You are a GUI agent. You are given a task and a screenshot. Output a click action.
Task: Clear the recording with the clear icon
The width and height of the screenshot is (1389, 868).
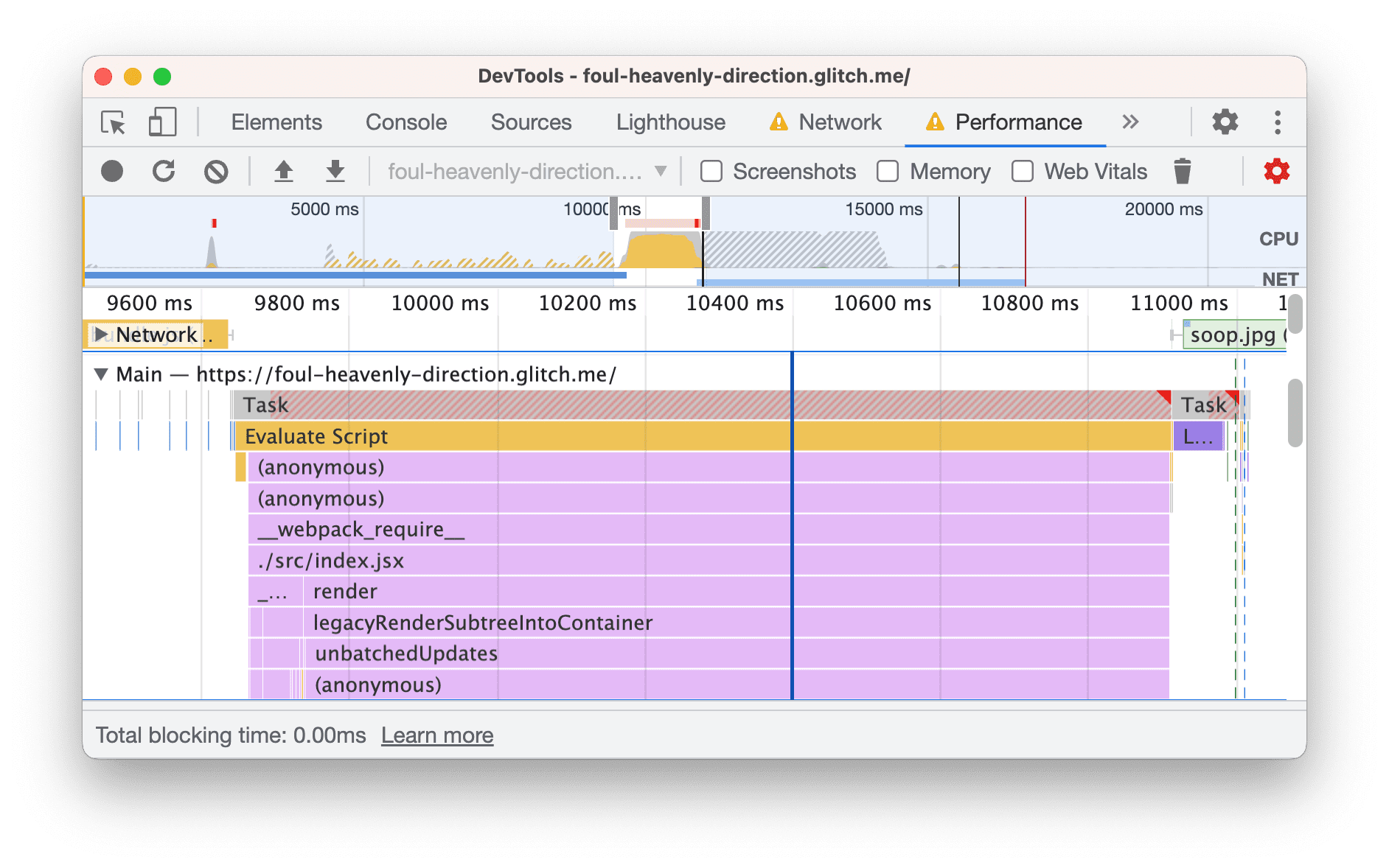216,172
